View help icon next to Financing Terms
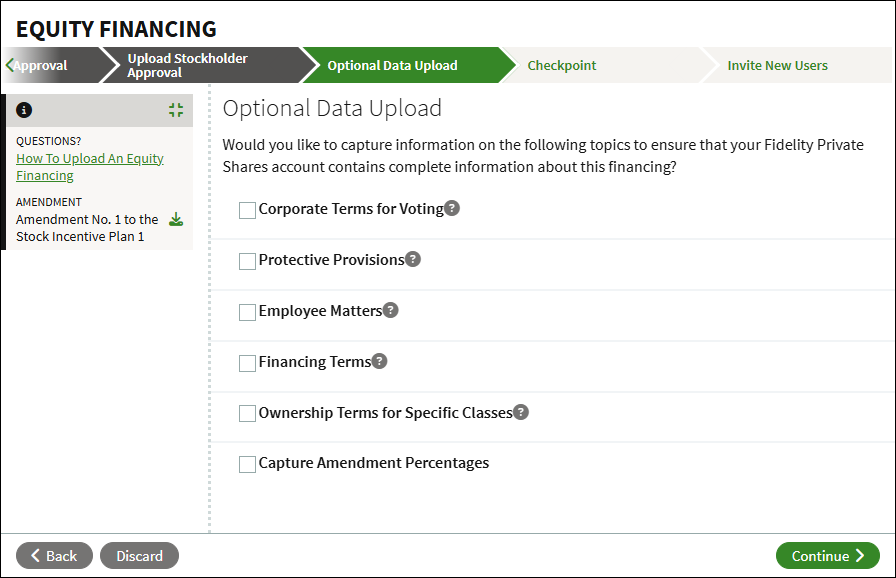Image resolution: width=896 pixels, height=578 pixels. click(379, 361)
